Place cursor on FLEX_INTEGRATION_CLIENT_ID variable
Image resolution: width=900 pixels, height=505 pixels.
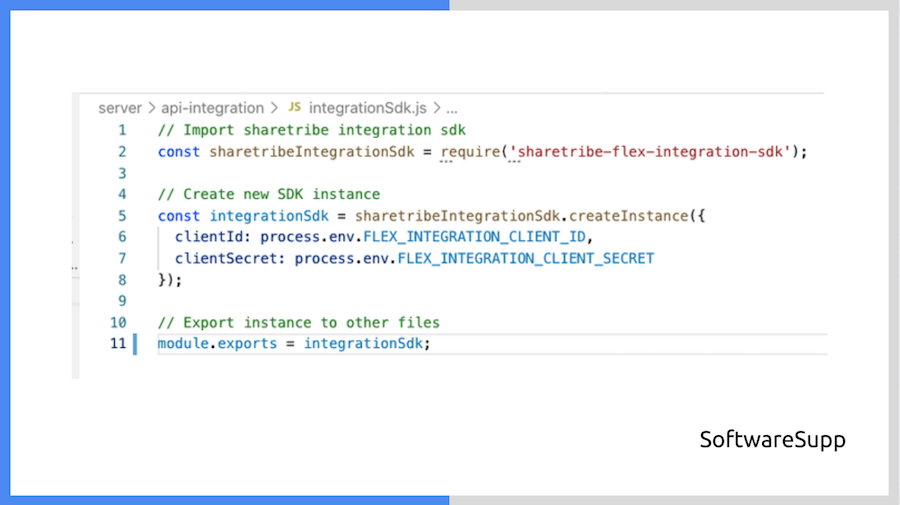[x=478, y=237]
